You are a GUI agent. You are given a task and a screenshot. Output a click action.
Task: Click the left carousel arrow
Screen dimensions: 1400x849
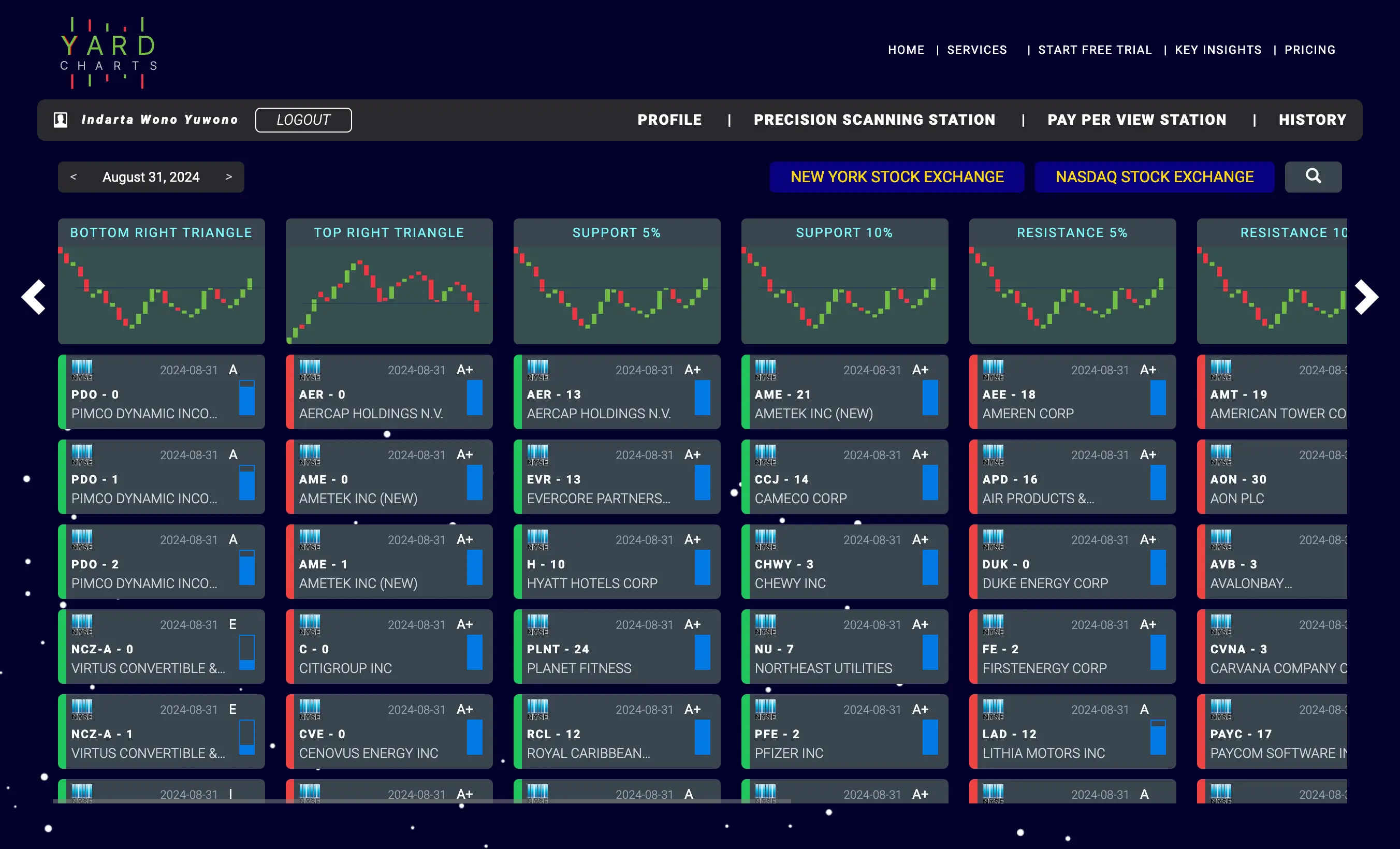34,297
